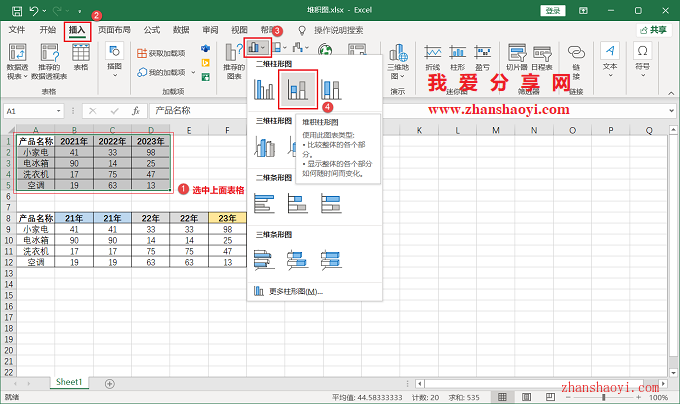Select the stacked column chart (堆积柱形图) icon
Viewport: 680px width, 404px height.
(x=298, y=89)
